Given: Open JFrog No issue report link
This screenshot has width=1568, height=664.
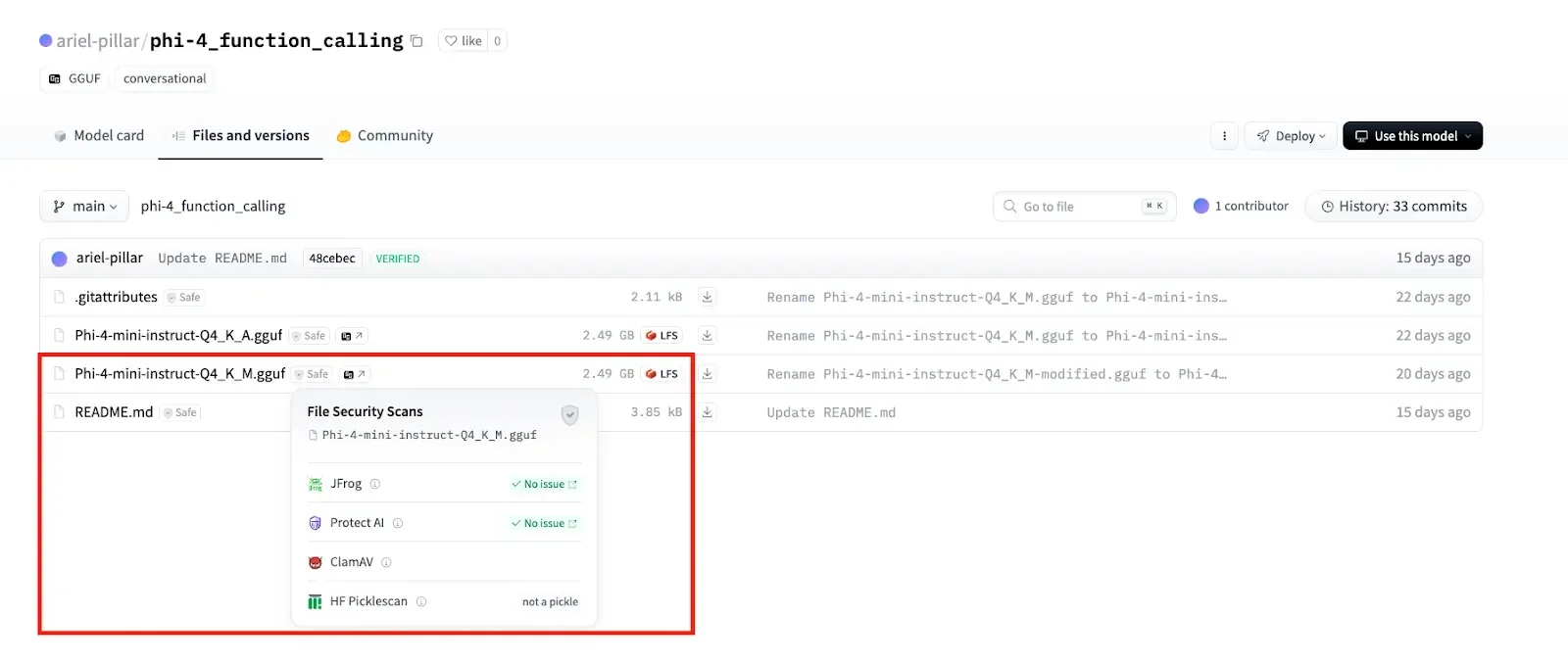Looking at the screenshot, I should (544, 484).
